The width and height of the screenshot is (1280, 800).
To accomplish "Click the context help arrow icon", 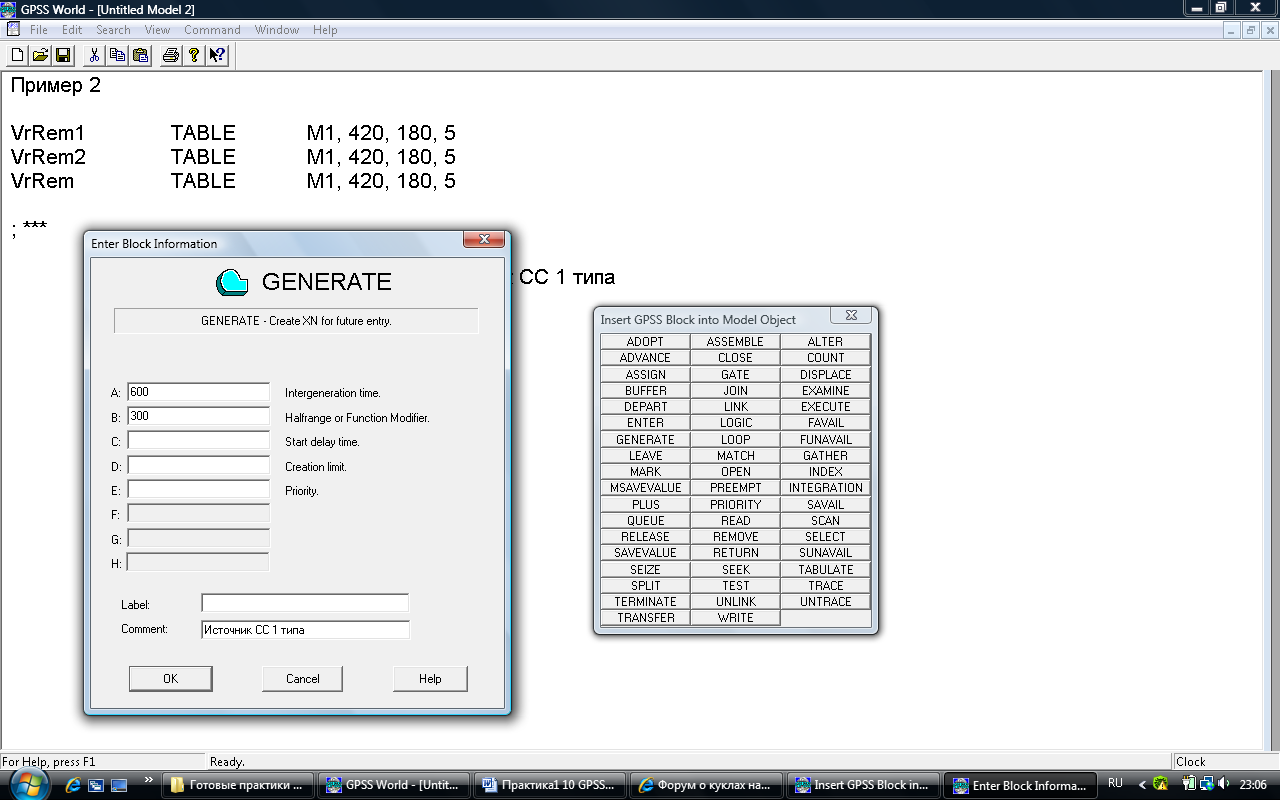I will [217, 55].
